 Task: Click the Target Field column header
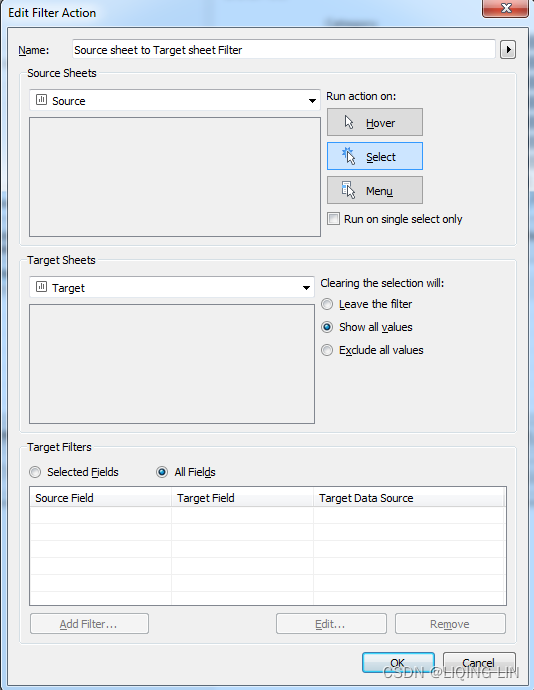tap(242, 498)
